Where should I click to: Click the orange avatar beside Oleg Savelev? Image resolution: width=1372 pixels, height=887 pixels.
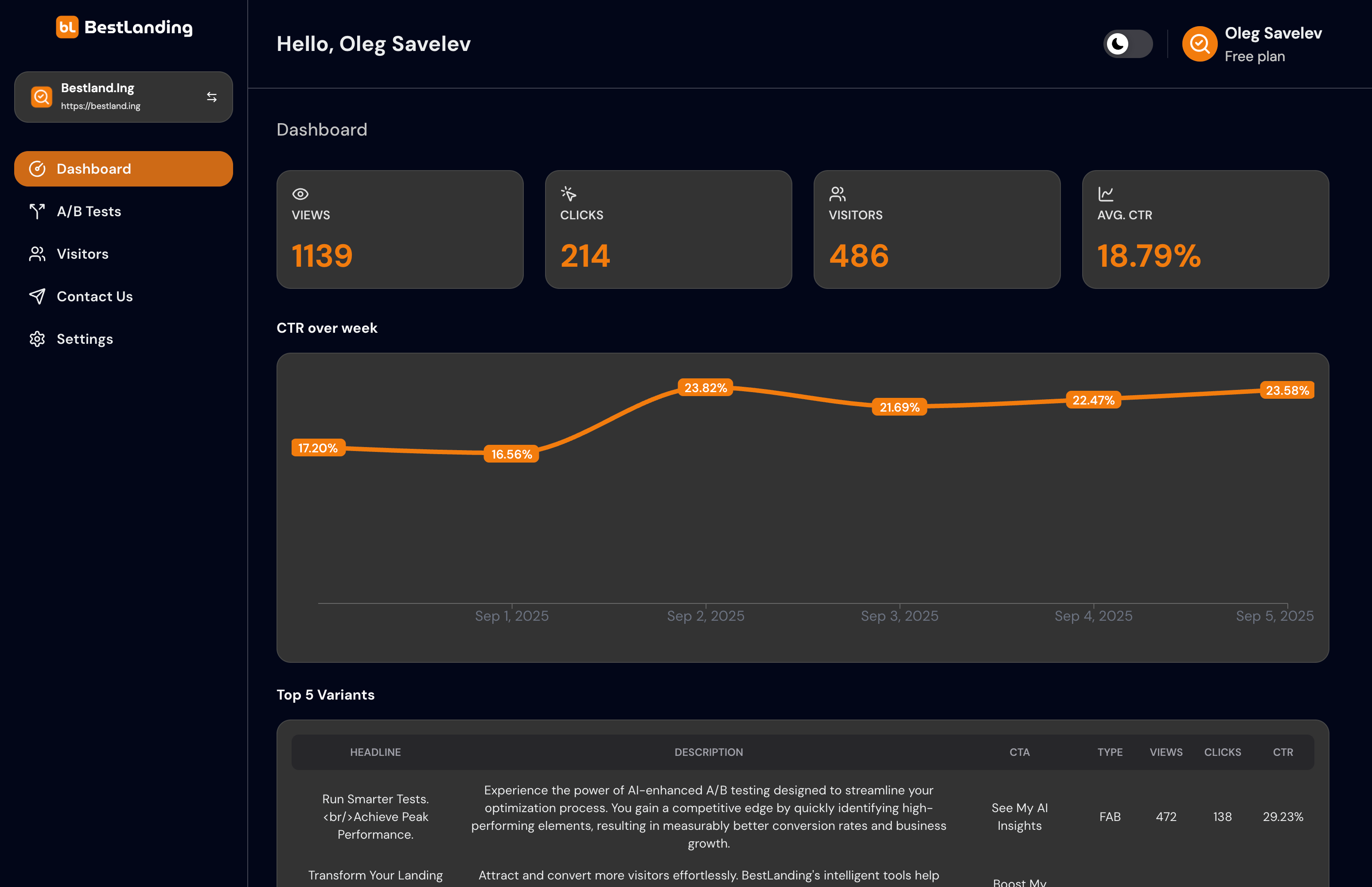[x=1199, y=43]
